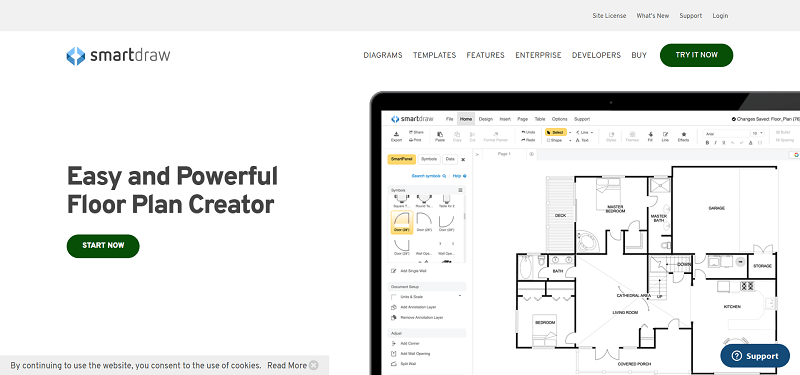
Task: Click the Copy icon in ribbon
Action: coord(457,137)
